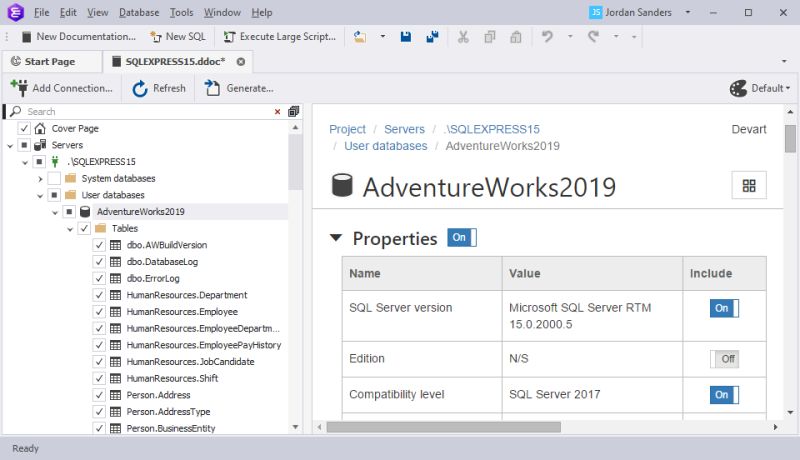Open the Edit menu
The height and width of the screenshot is (460, 800).
[68, 12]
